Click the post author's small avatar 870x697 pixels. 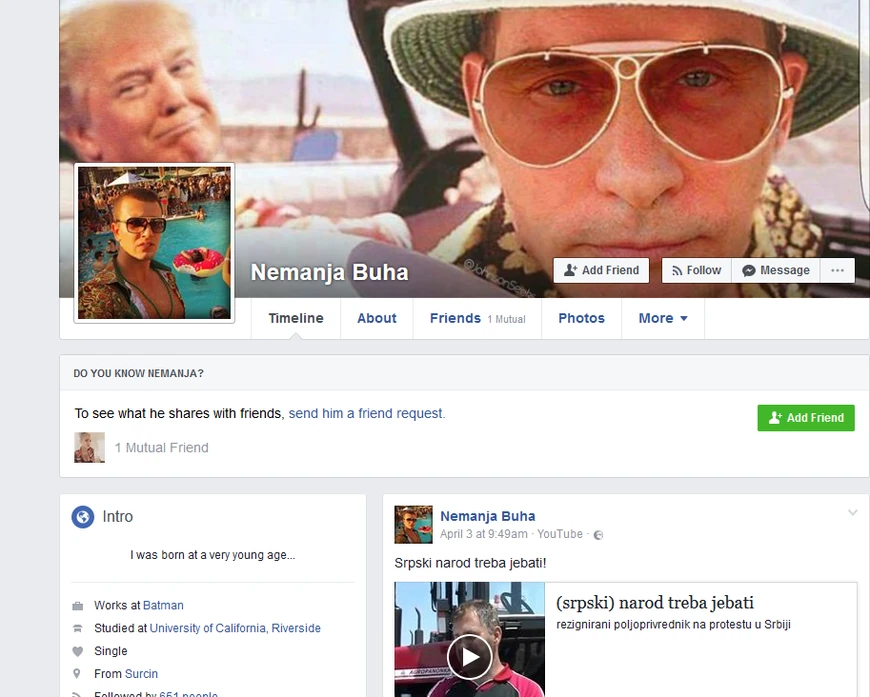[413, 524]
